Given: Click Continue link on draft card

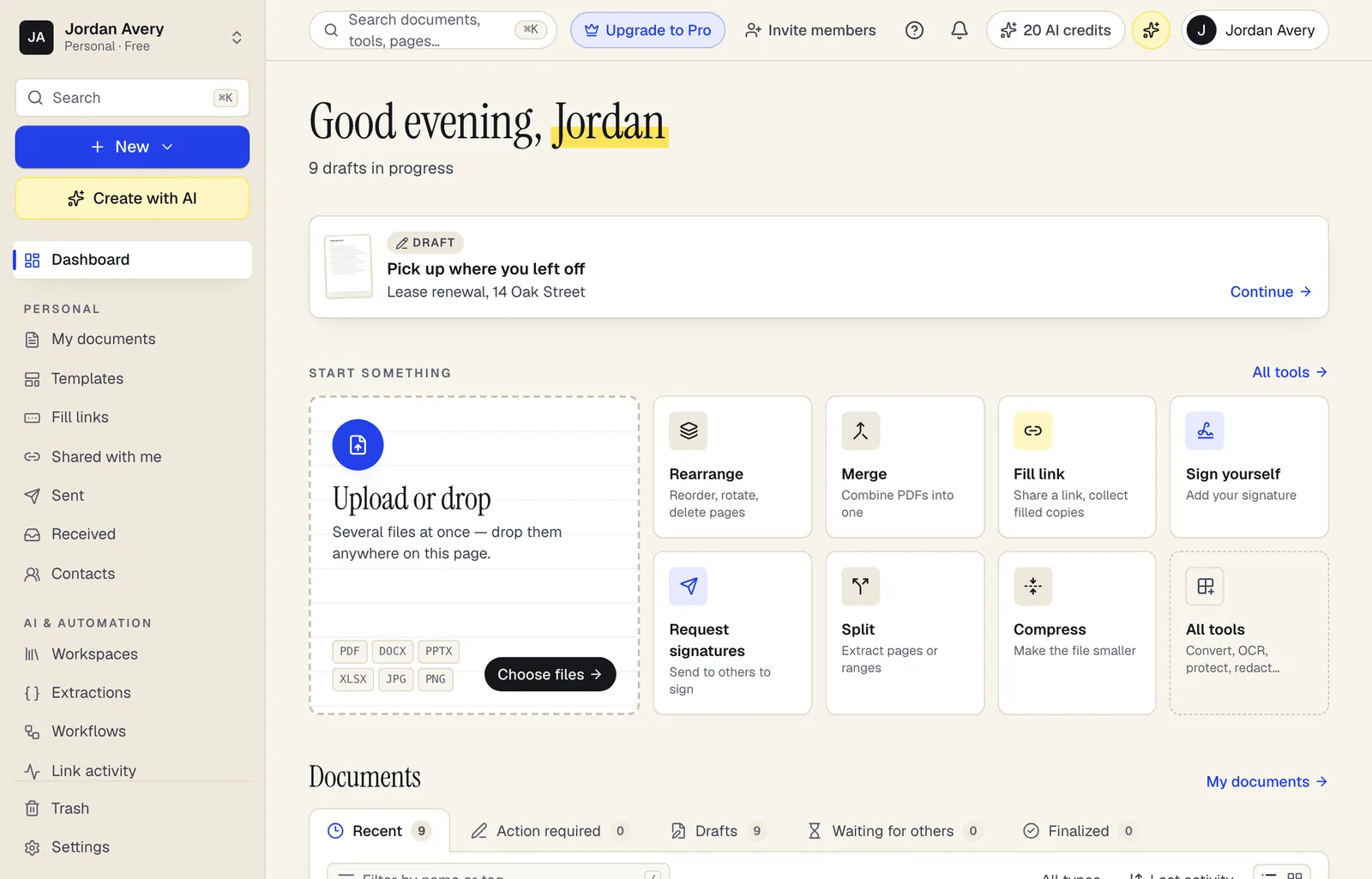Looking at the screenshot, I should coord(1271,292).
